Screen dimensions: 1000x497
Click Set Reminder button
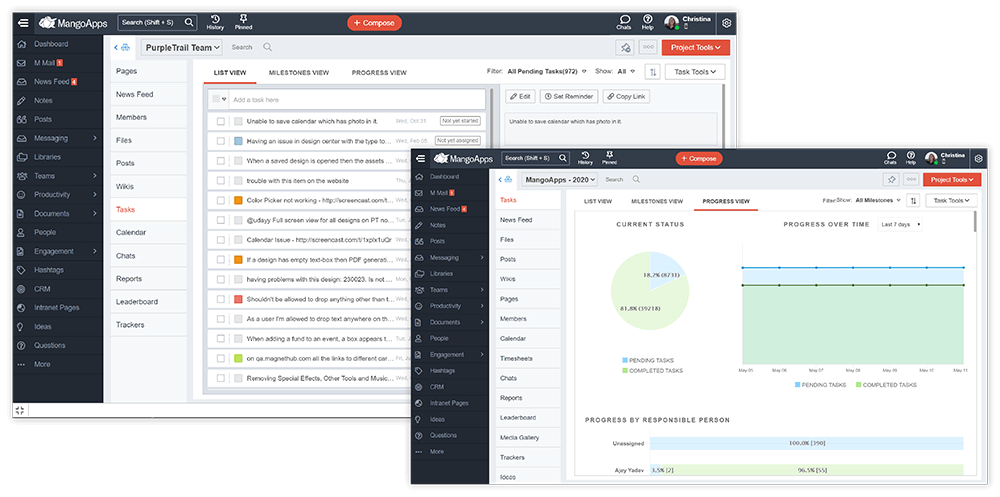pos(569,96)
